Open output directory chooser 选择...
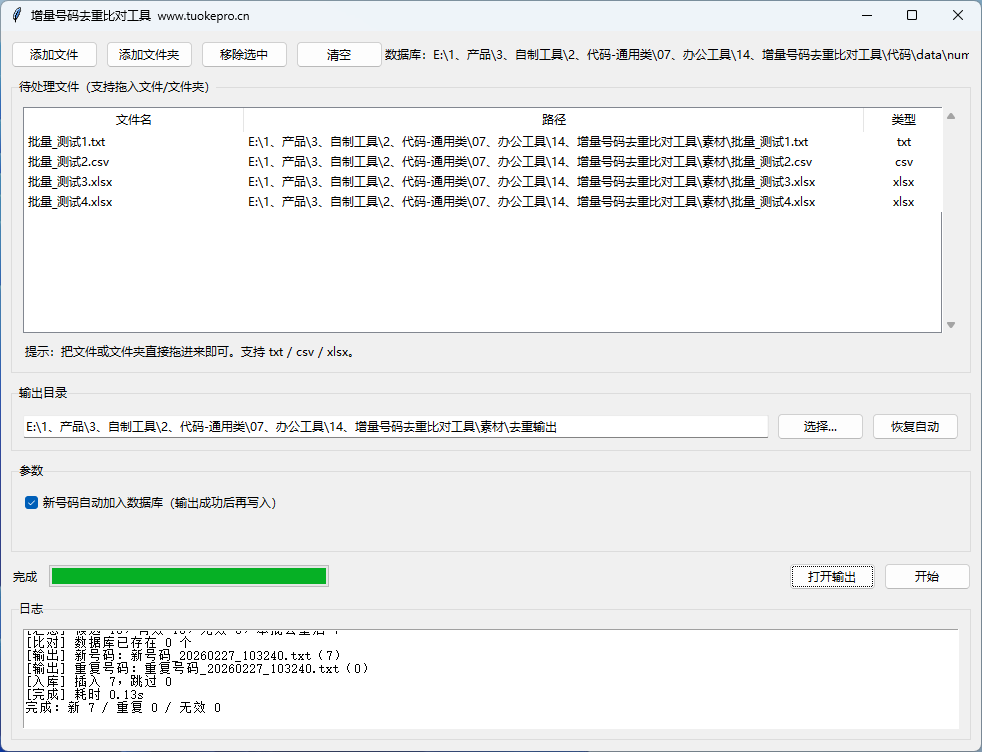The width and height of the screenshot is (982, 752). click(x=820, y=426)
